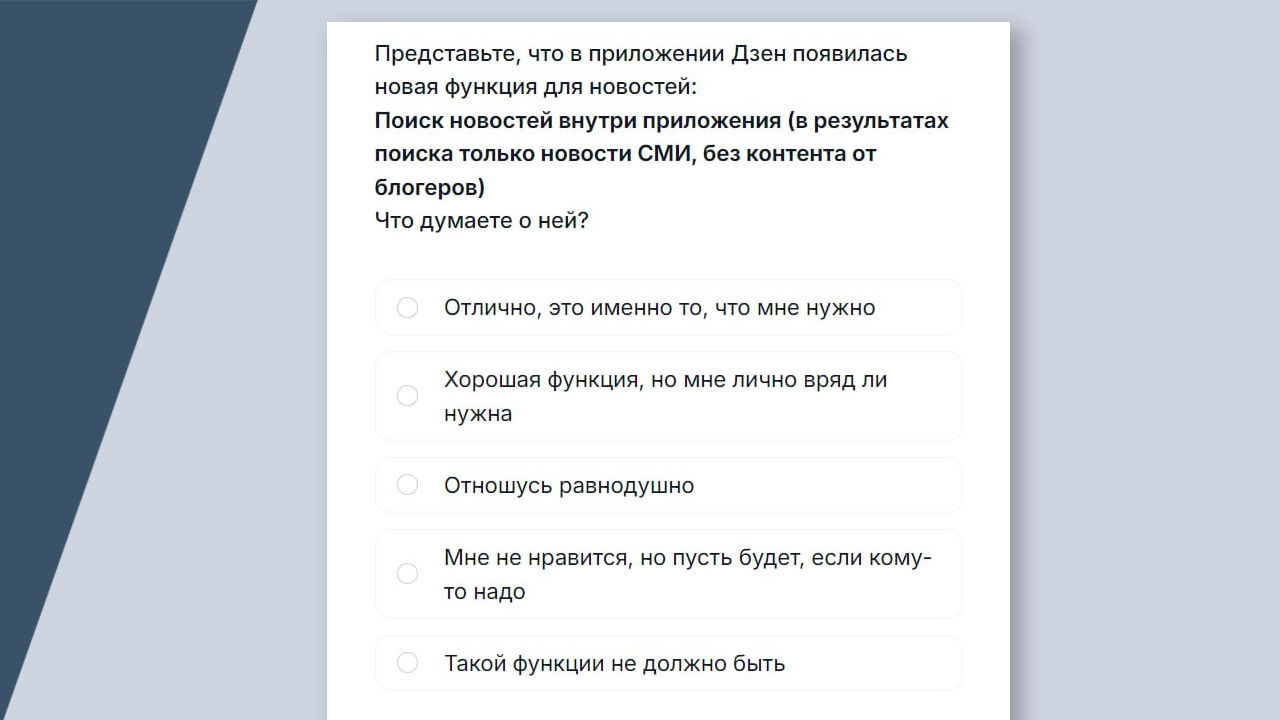The height and width of the screenshot is (720, 1280).
Task: Click the question line "Представьте, что в приложении Дзен появилась"
Action: click(x=640, y=54)
